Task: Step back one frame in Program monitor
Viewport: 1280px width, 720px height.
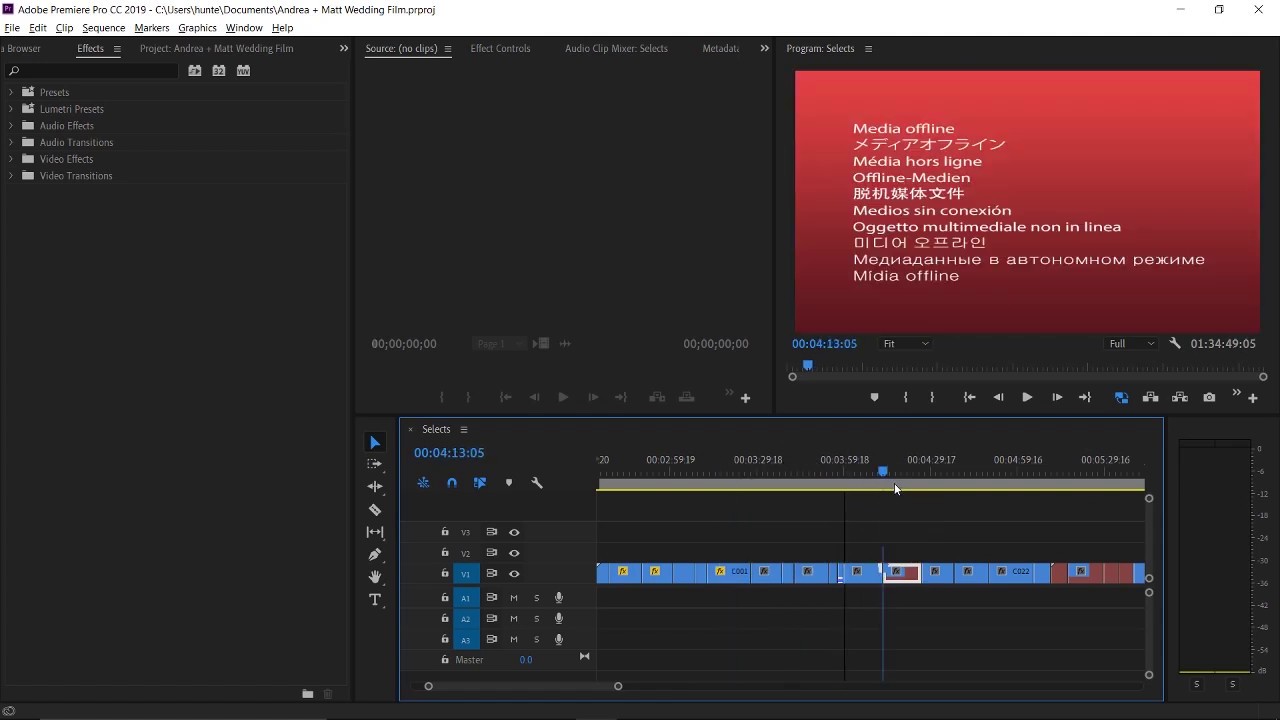Action: [x=998, y=397]
